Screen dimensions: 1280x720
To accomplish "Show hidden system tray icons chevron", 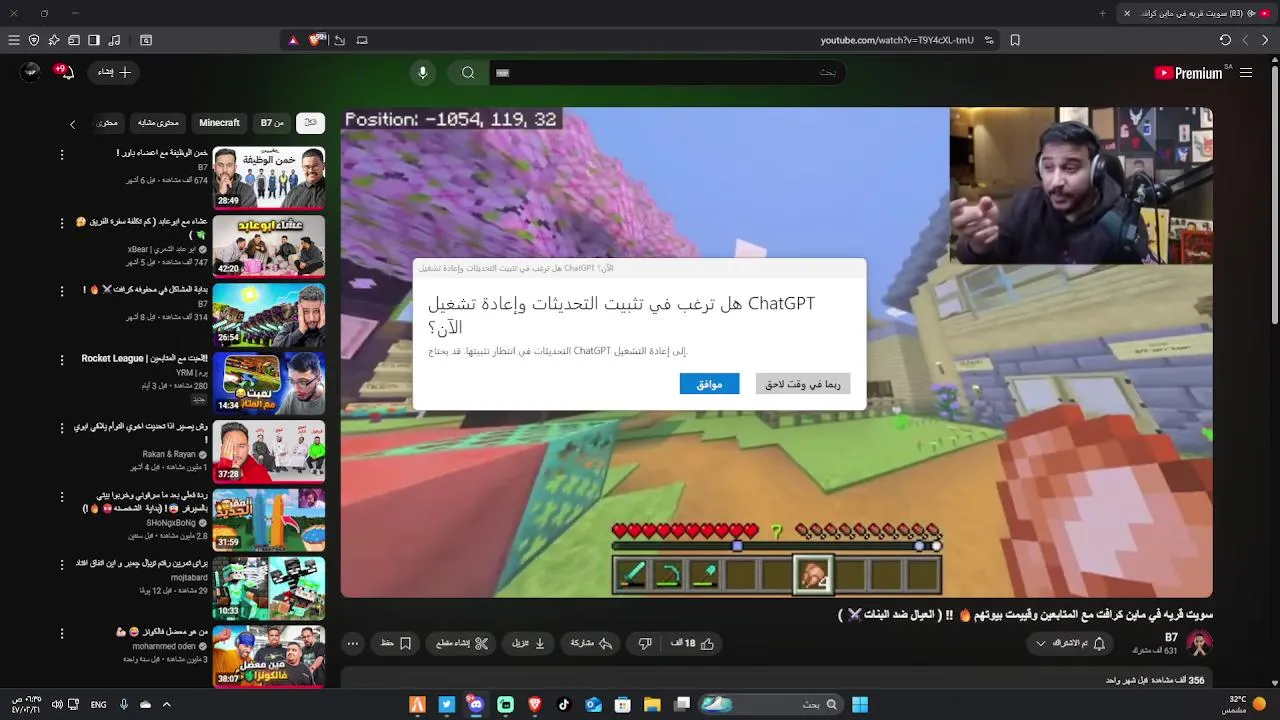I will tap(166, 704).
